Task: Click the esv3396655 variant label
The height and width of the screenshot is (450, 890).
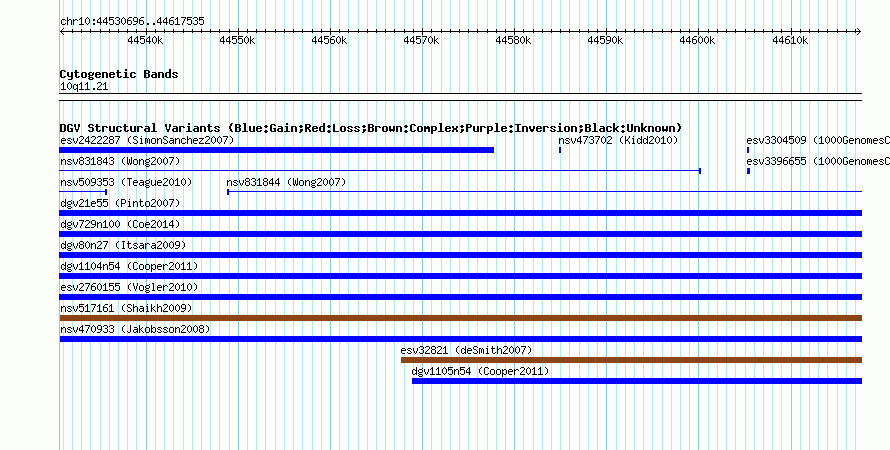Action: 818,161
